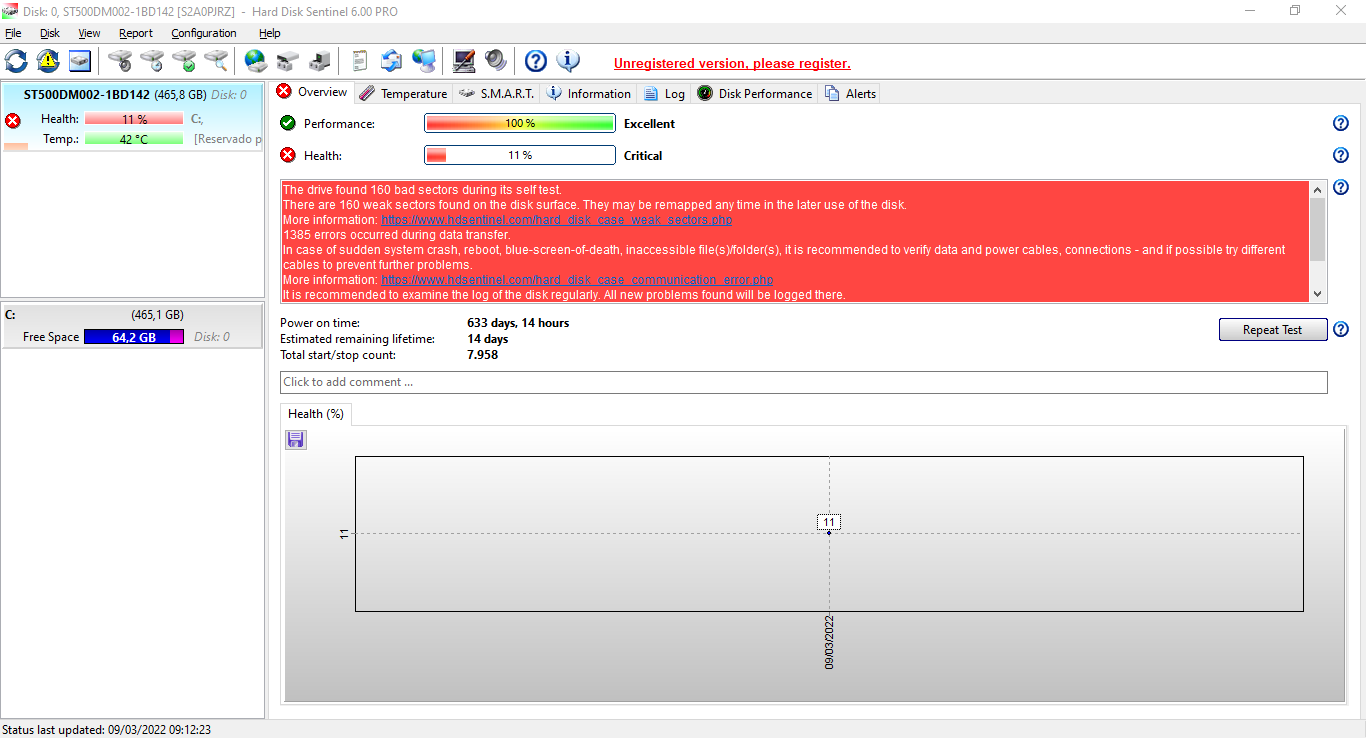Click the sidebar Temp. 42 °C bar
This screenshot has width=1366, height=738.
point(134,139)
